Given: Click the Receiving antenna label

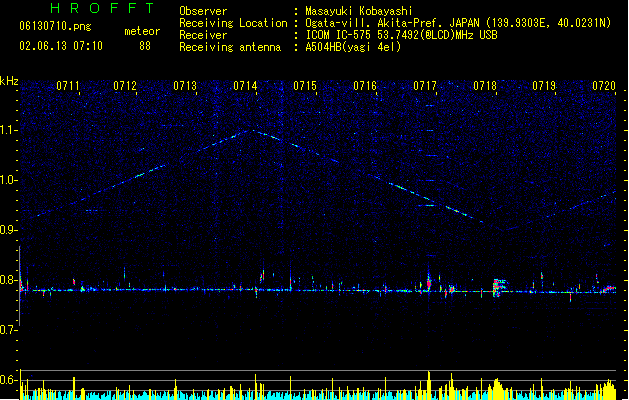Looking at the screenshot, I should pyautogui.click(x=230, y=47).
